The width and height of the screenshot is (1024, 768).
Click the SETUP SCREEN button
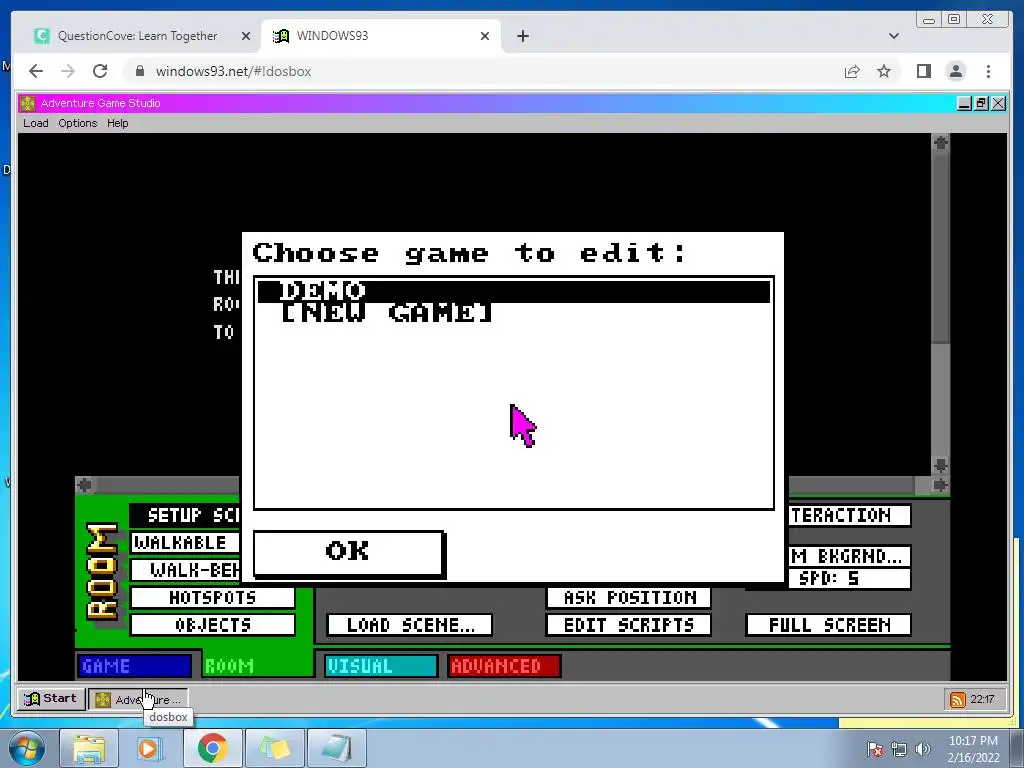point(185,515)
